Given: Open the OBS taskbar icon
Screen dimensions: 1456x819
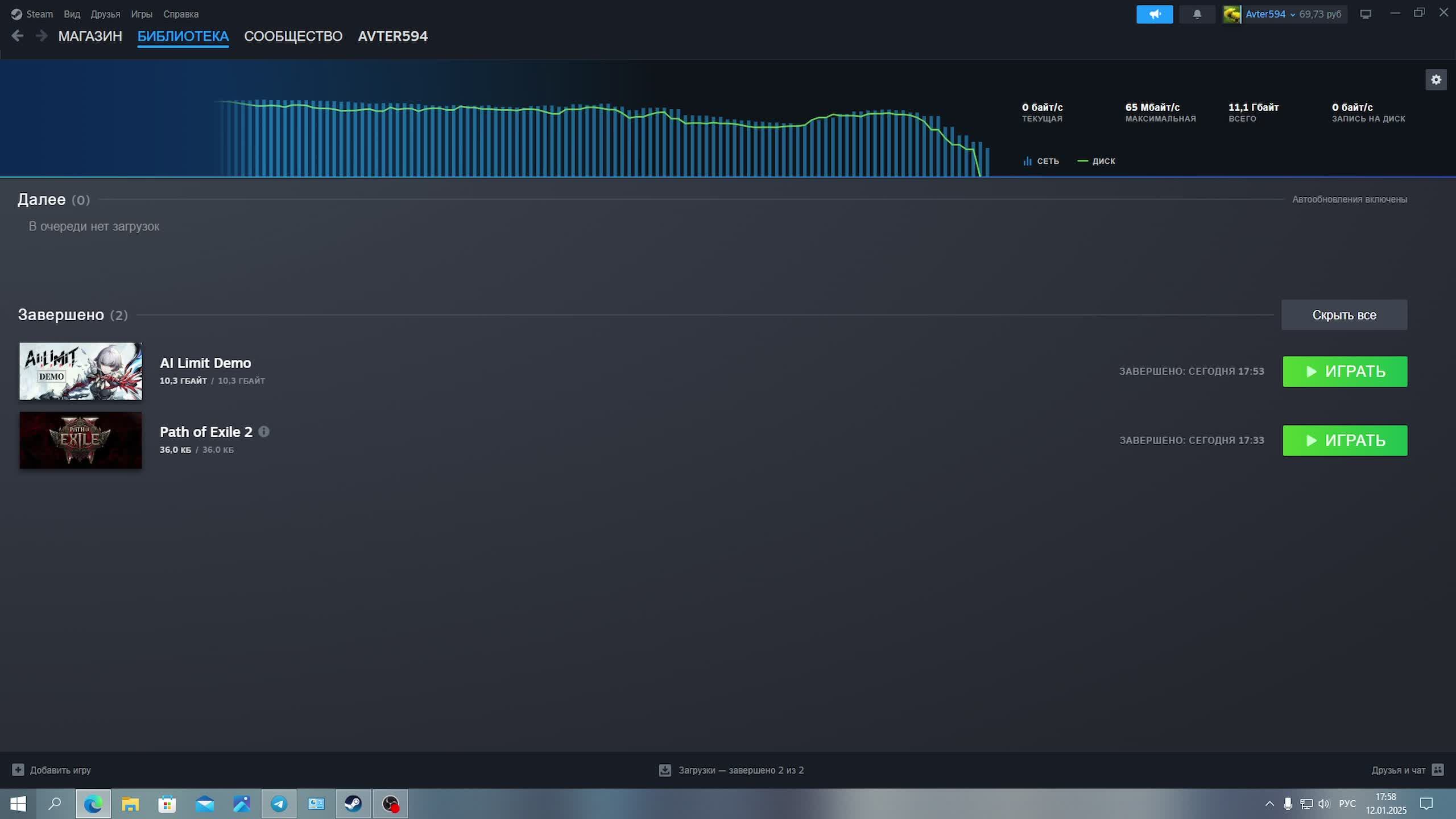Looking at the screenshot, I should pyautogui.click(x=391, y=804).
